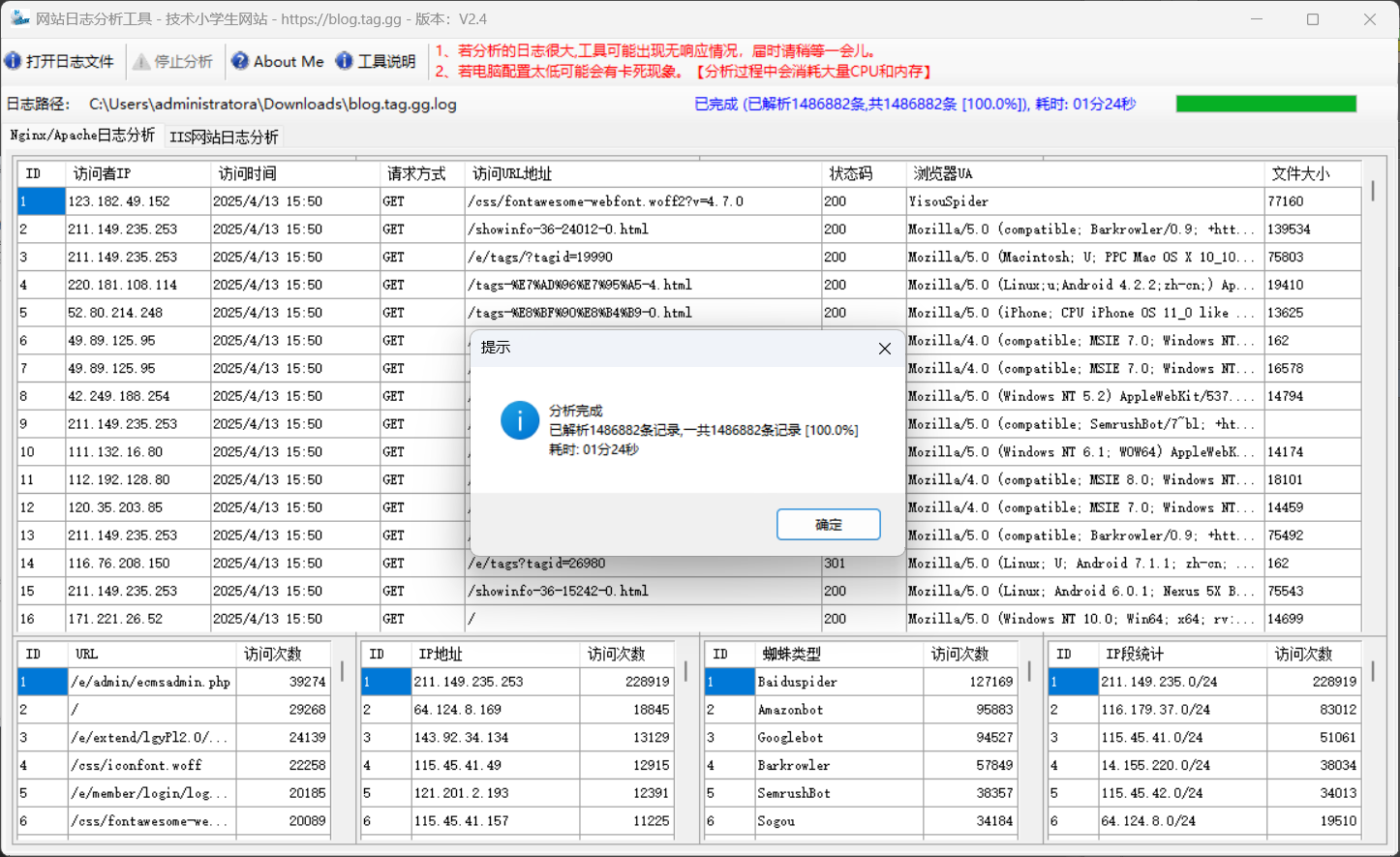Close the prompt dialog with X

[x=884, y=349]
